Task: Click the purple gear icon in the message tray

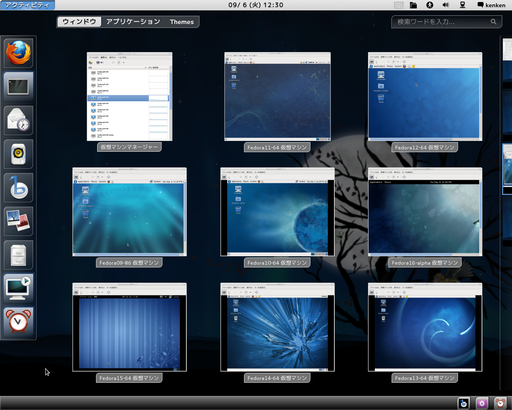Action: click(482, 403)
